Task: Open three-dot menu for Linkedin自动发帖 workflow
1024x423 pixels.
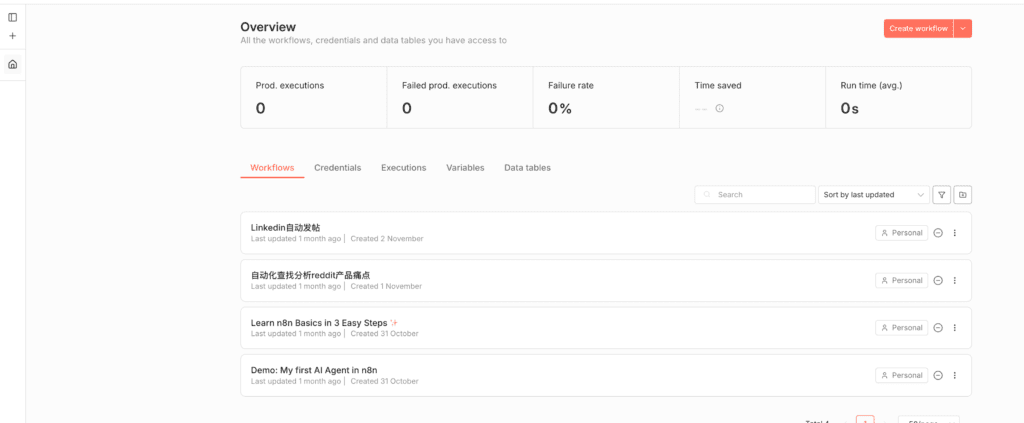Action: [954, 233]
